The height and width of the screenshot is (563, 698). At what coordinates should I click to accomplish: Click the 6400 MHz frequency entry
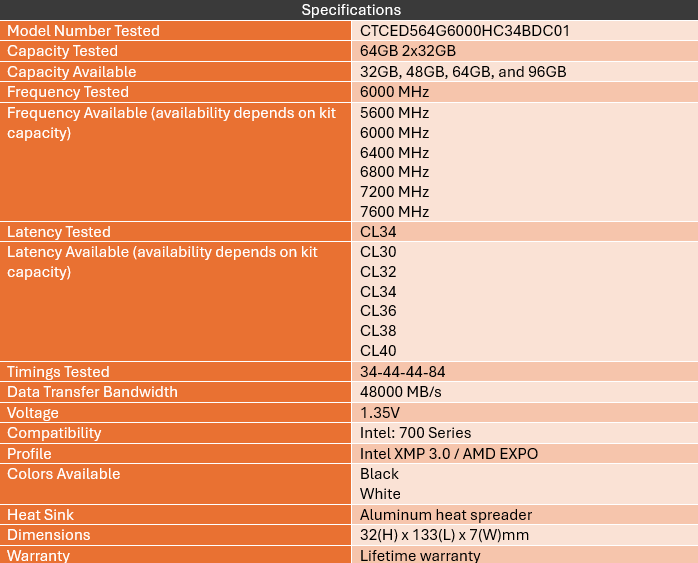click(x=394, y=153)
